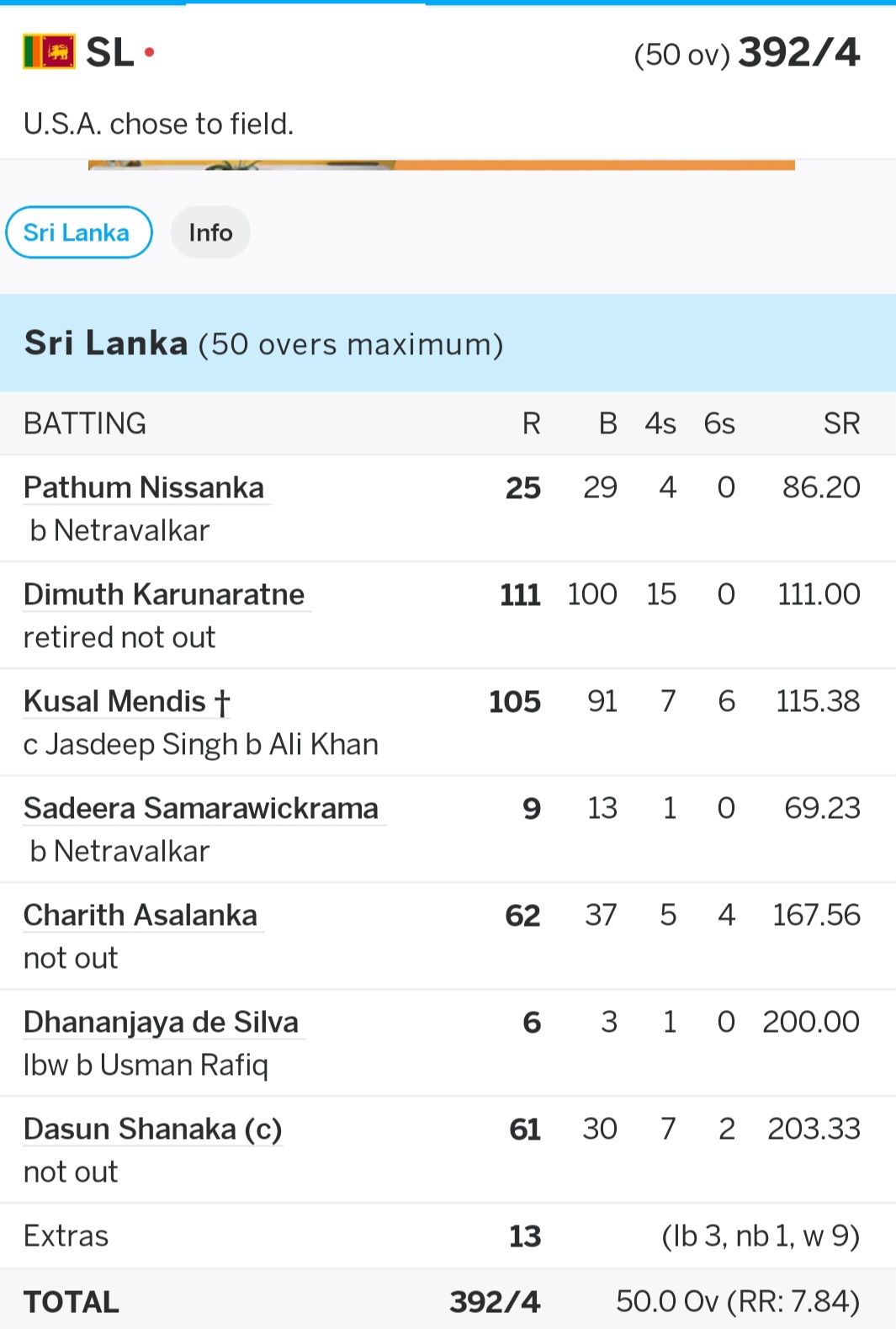Switch to the Info tab
Screen dimensions: 896x1329
pos(210,232)
